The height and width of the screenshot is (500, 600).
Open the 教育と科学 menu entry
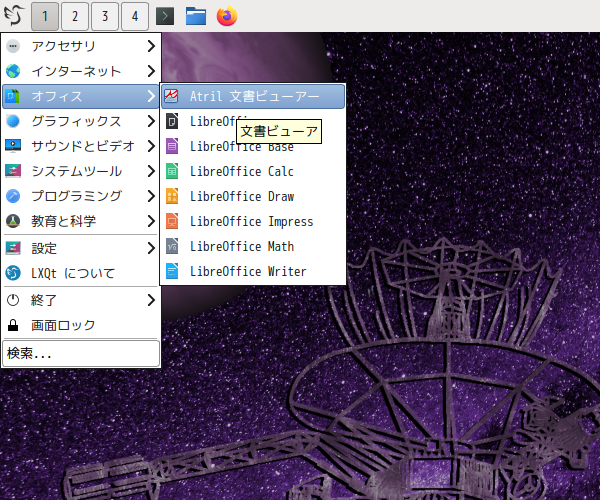[81, 221]
